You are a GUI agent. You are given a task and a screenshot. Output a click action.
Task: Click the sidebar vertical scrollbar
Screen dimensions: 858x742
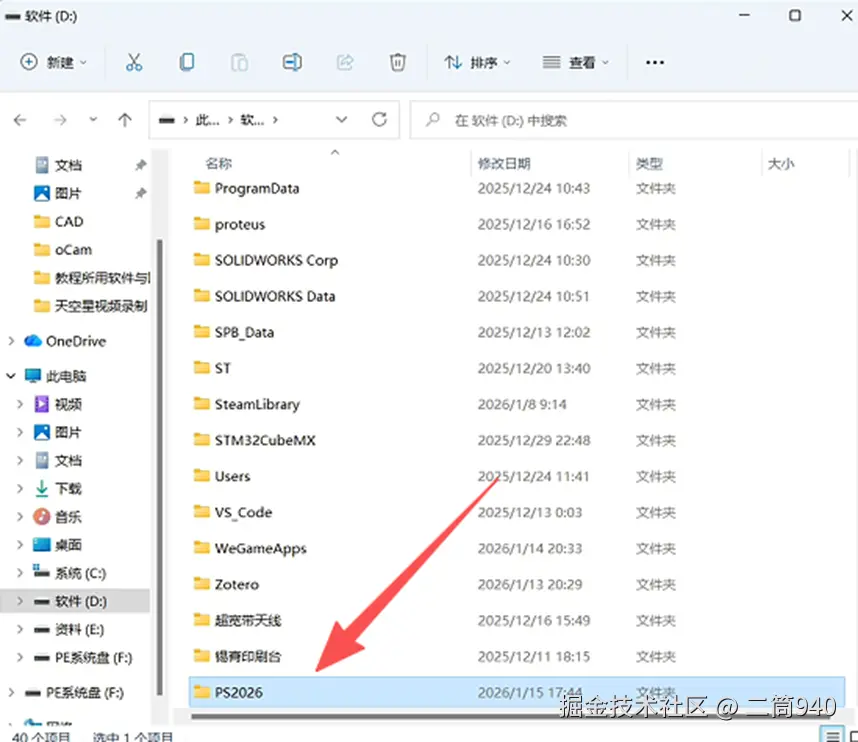point(159,467)
